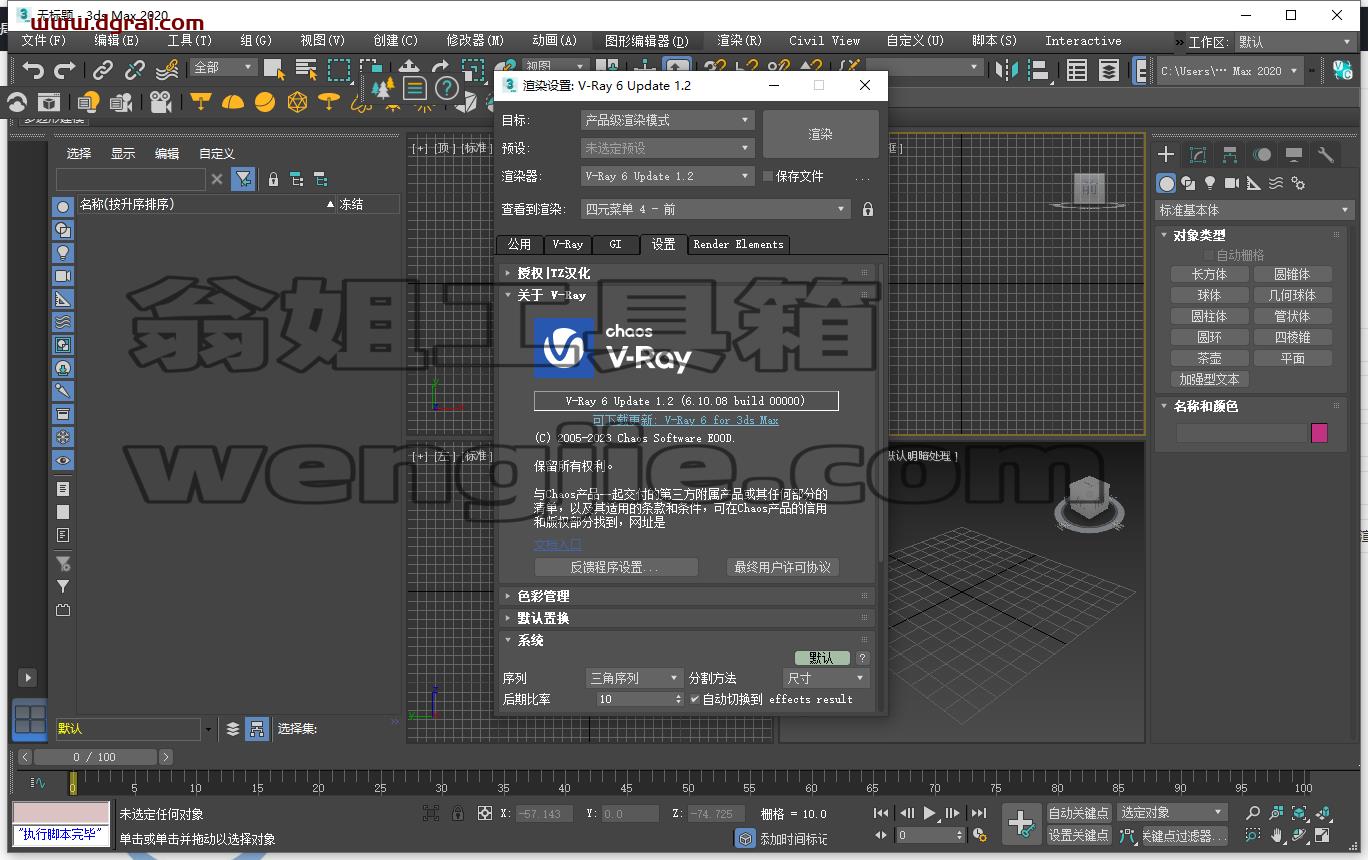Toggle Display Cameras filter in Scene Explorer

pos(63,276)
